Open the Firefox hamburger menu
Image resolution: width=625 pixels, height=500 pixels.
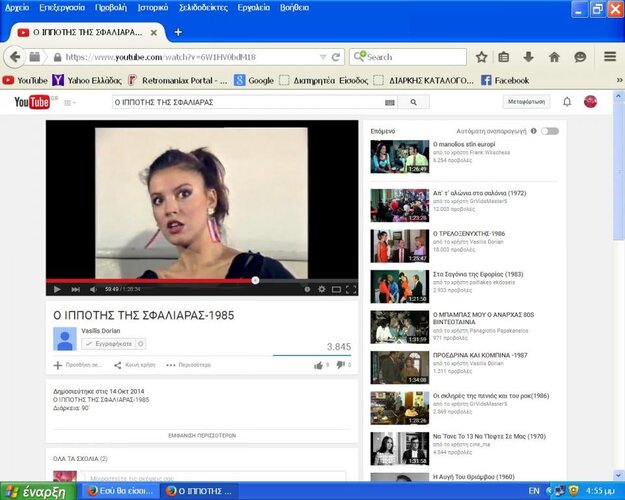610,57
